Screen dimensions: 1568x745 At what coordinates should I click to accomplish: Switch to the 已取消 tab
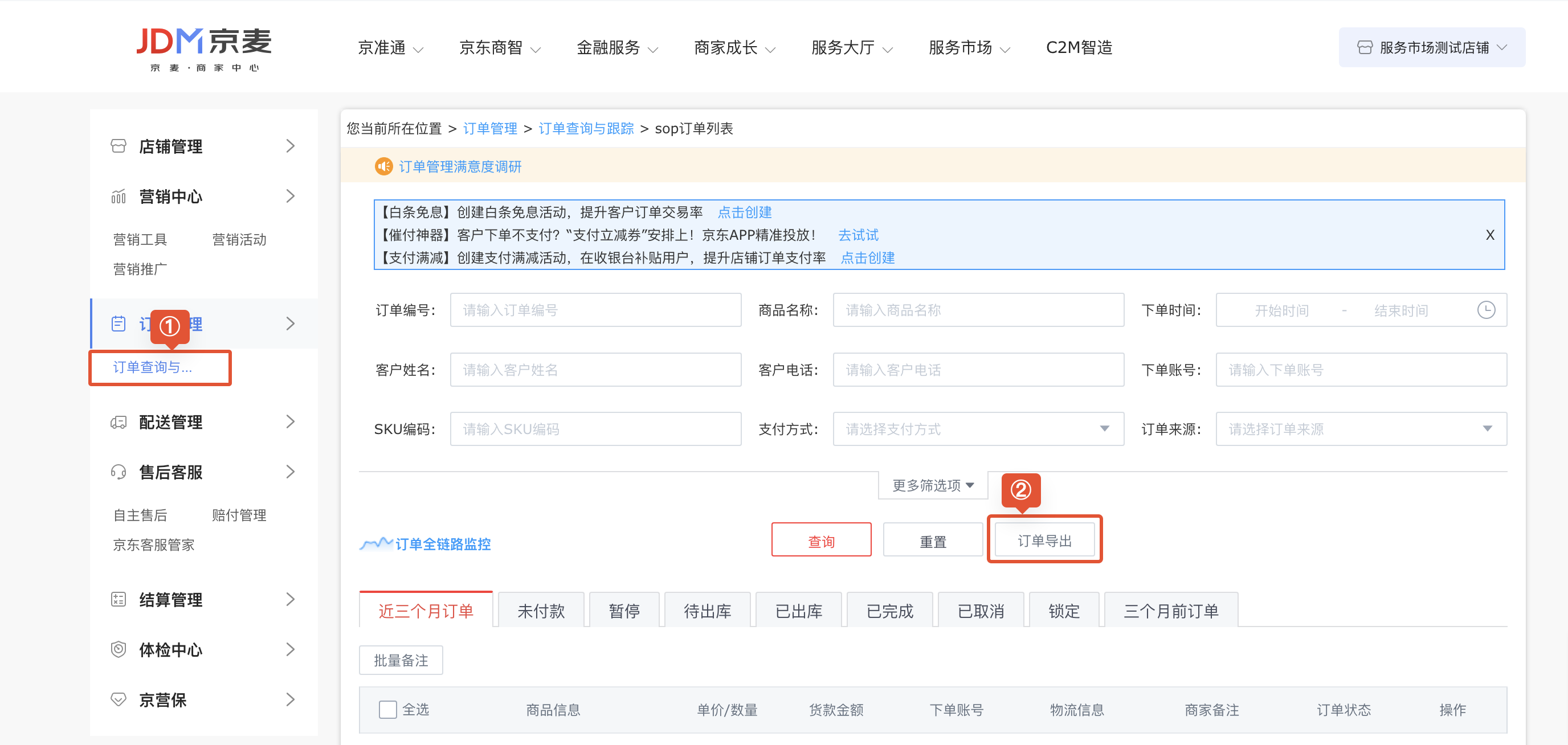[x=981, y=611]
